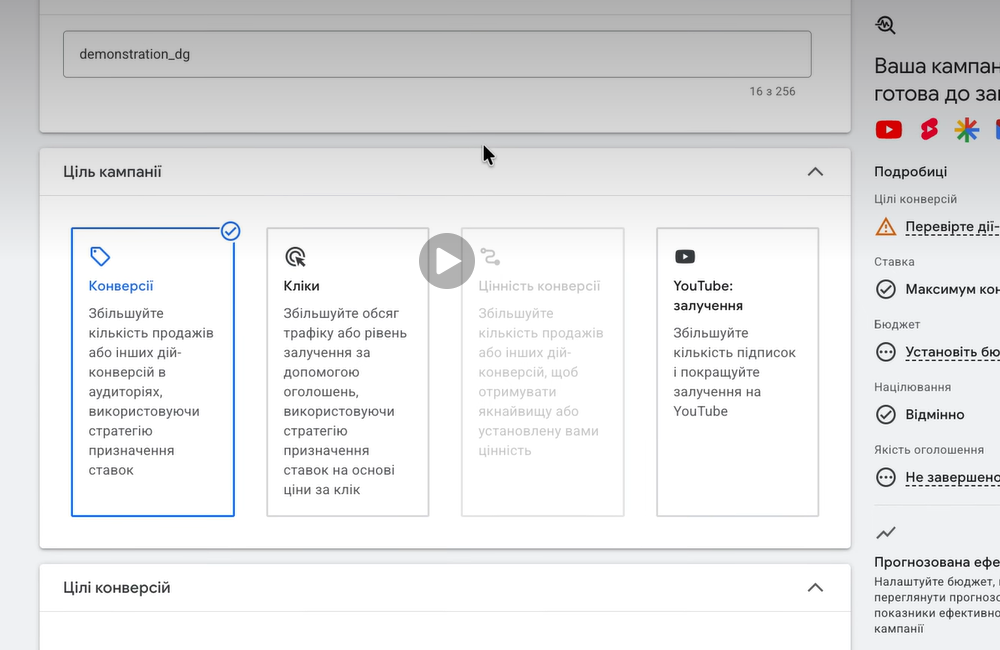Click the multicolor Discover asterisk icon
Viewport: 1000px width, 650px height.
coord(967,129)
